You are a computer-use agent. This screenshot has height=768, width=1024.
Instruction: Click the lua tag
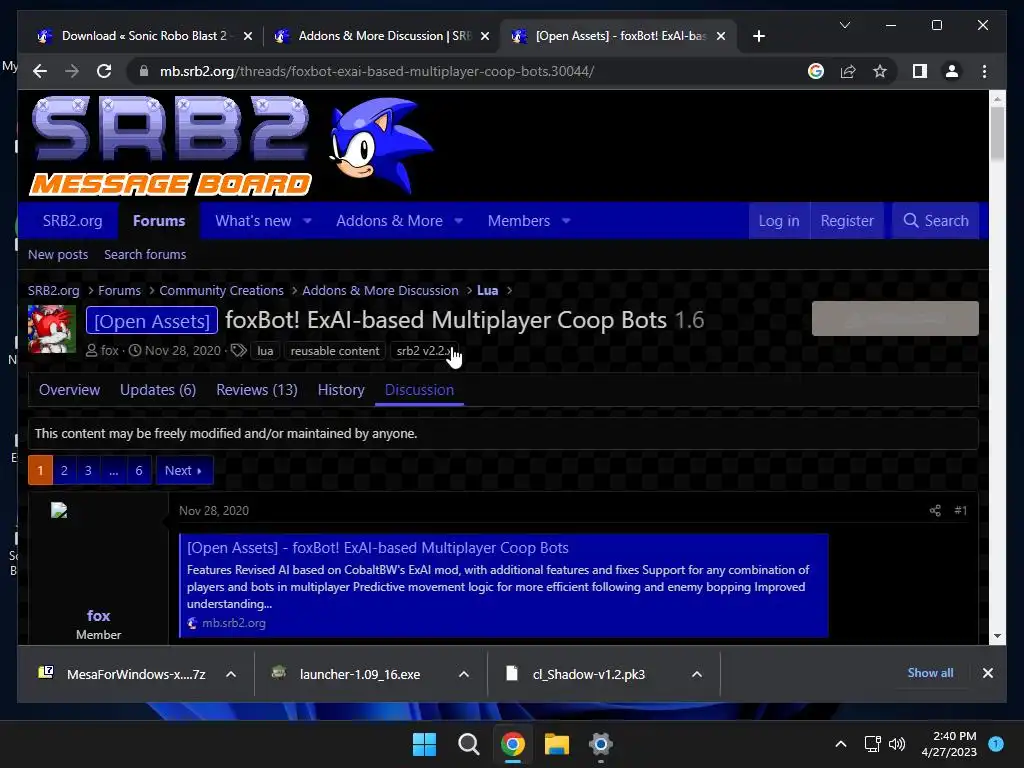pyautogui.click(x=265, y=351)
